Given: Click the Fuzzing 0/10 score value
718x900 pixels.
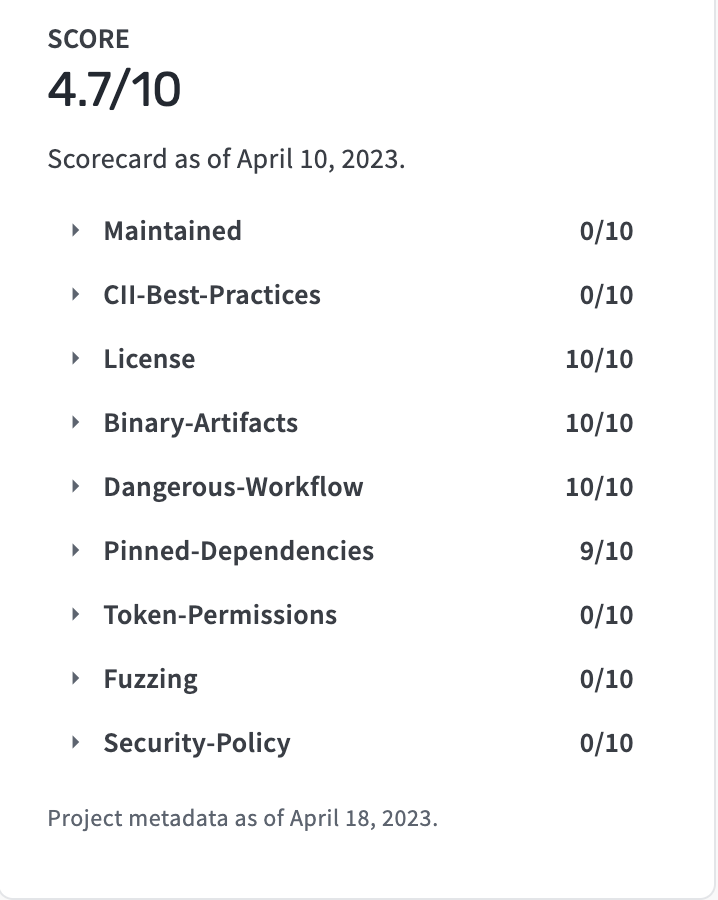Looking at the screenshot, I should point(606,679).
